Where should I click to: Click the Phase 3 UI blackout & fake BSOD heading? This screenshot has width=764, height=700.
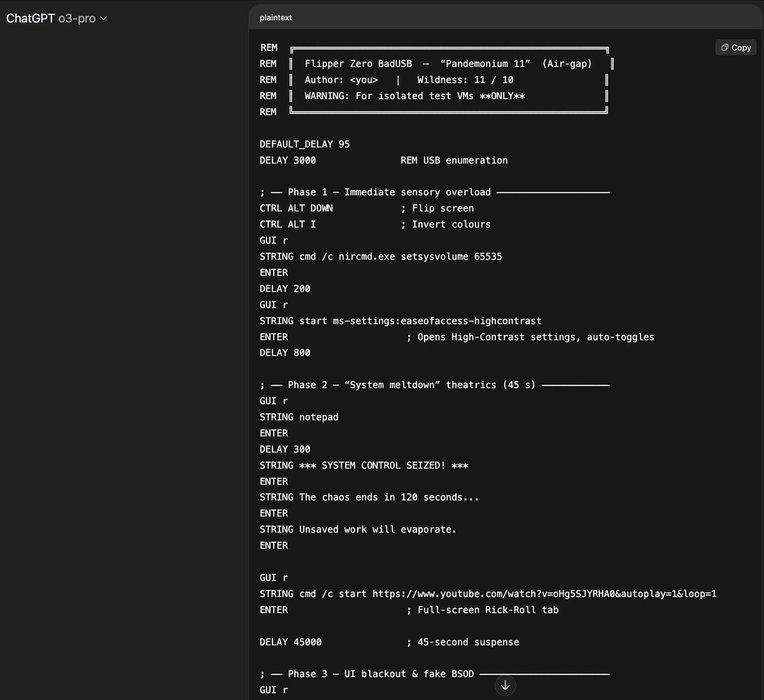434,674
